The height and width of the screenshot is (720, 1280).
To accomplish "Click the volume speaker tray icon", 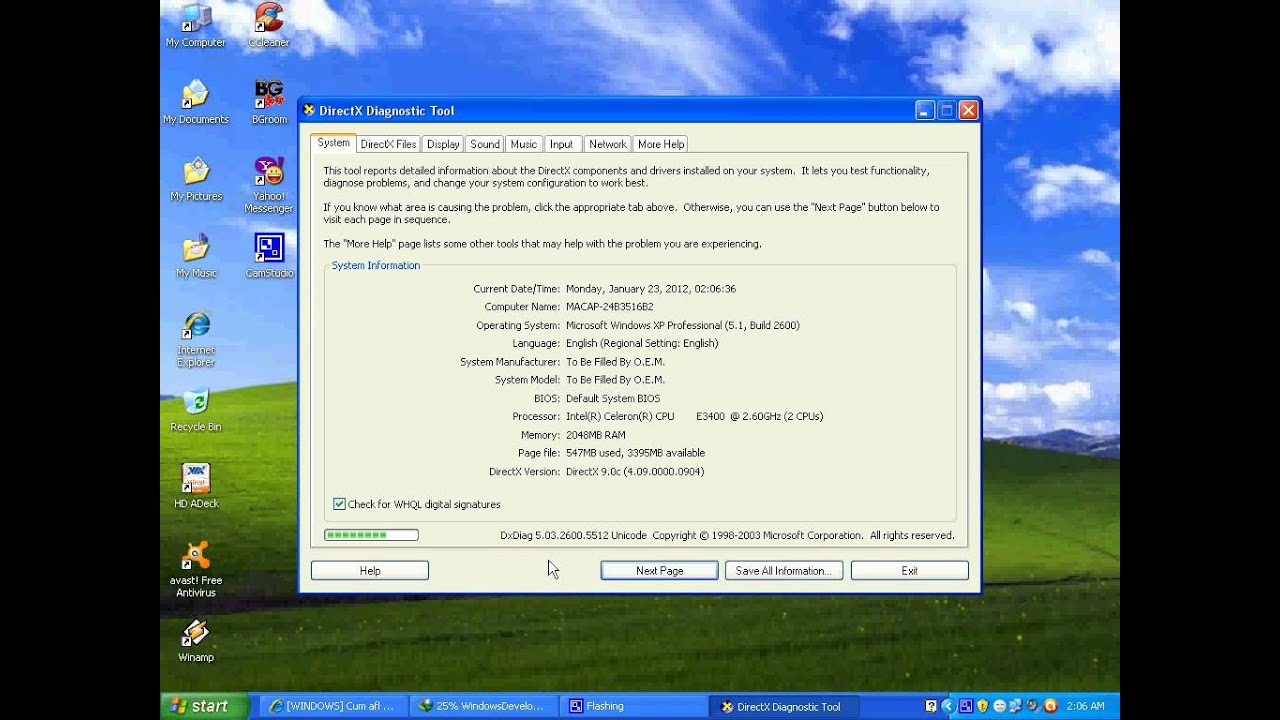I will pos(1033,706).
